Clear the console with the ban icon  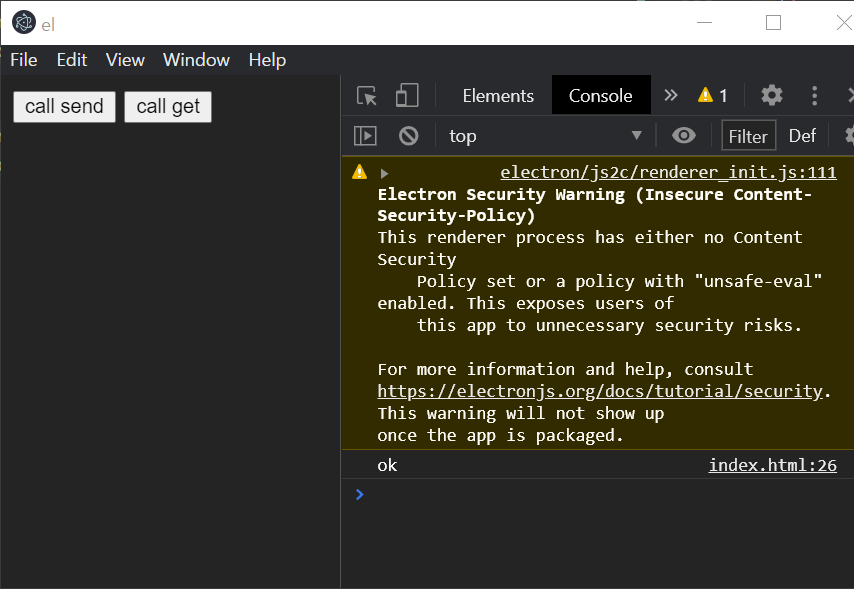click(x=408, y=136)
